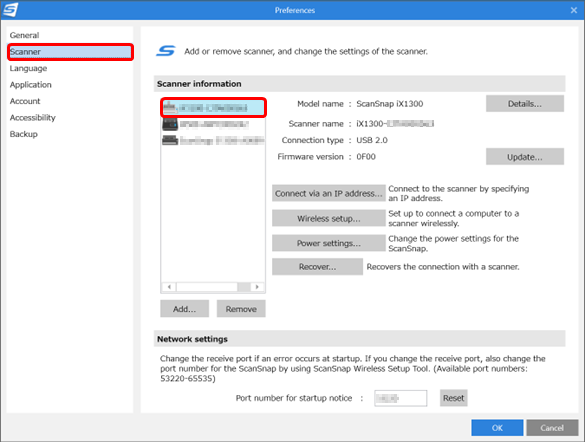Viewport: 585px width, 442px height.
Task: Click the ScanSnap logo in title bar
Action: click(x=10, y=10)
